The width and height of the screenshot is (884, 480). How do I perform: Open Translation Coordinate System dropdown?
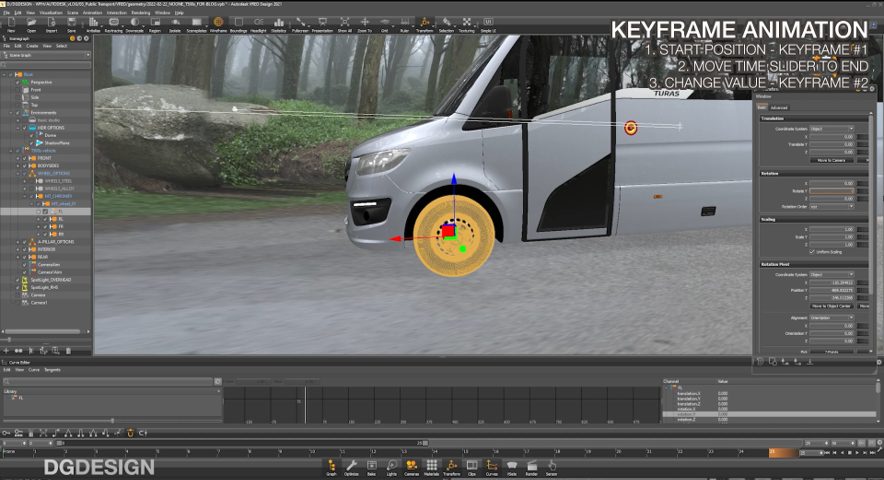pyautogui.click(x=832, y=129)
